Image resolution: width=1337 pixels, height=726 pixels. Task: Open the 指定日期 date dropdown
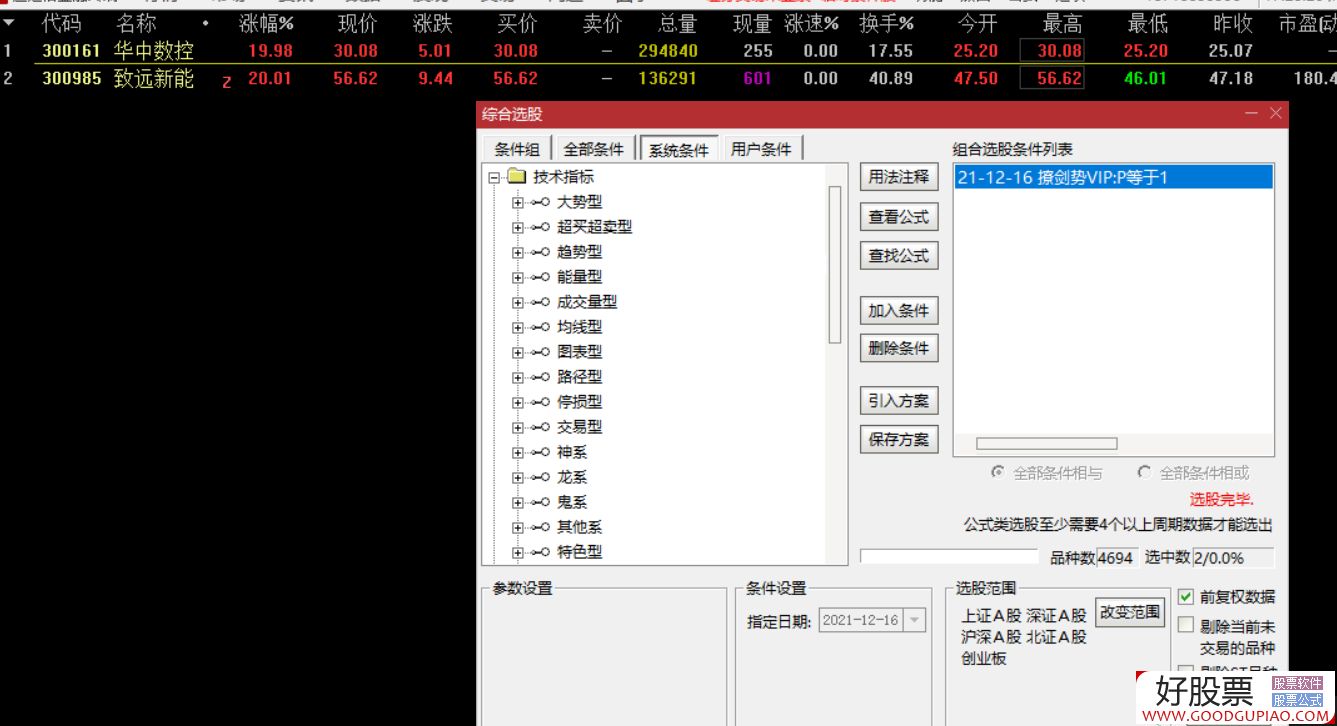pyautogui.click(x=914, y=620)
